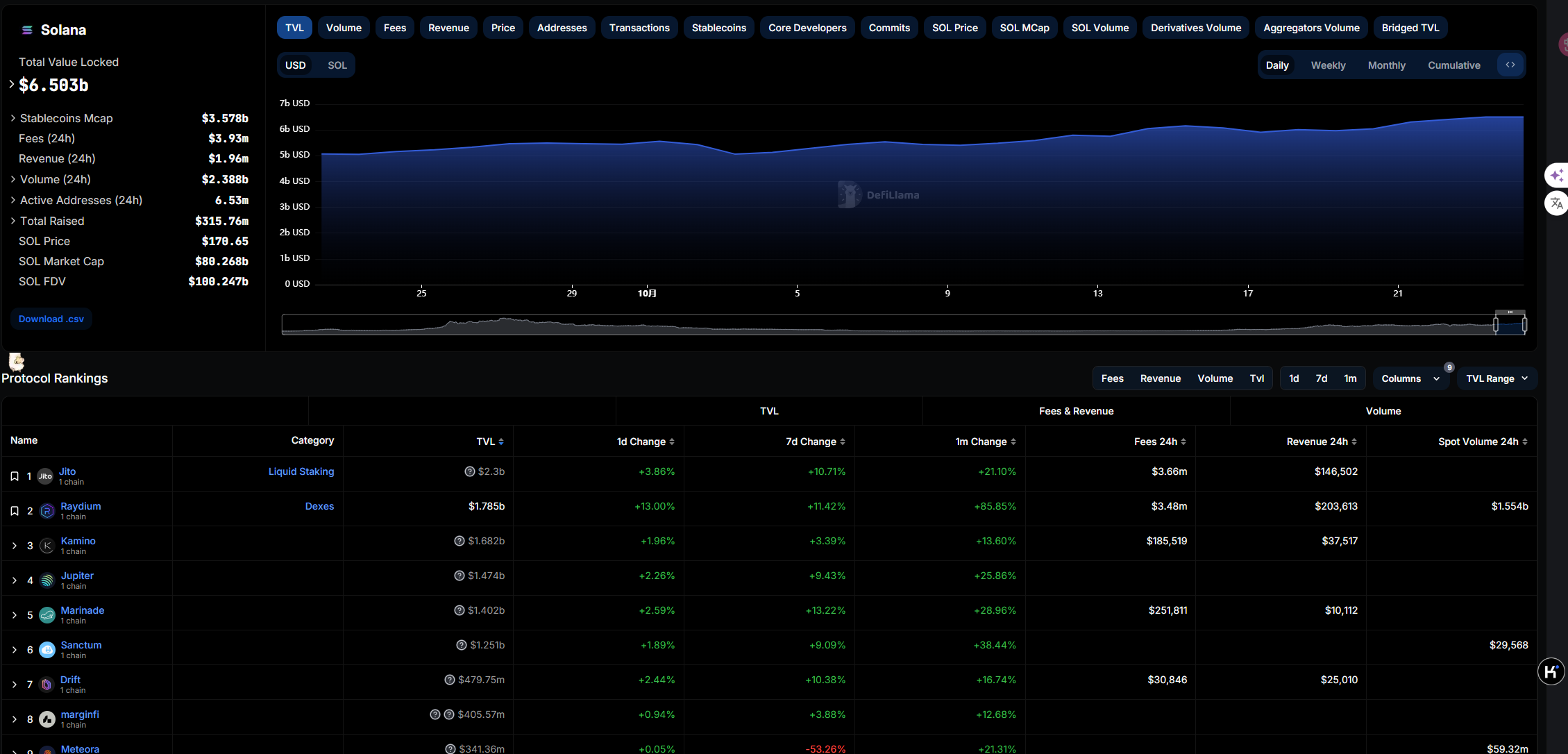The width and height of the screenshot is (1568, 754).
Task: Click the Solana chain logo icon
Action: 27,30
